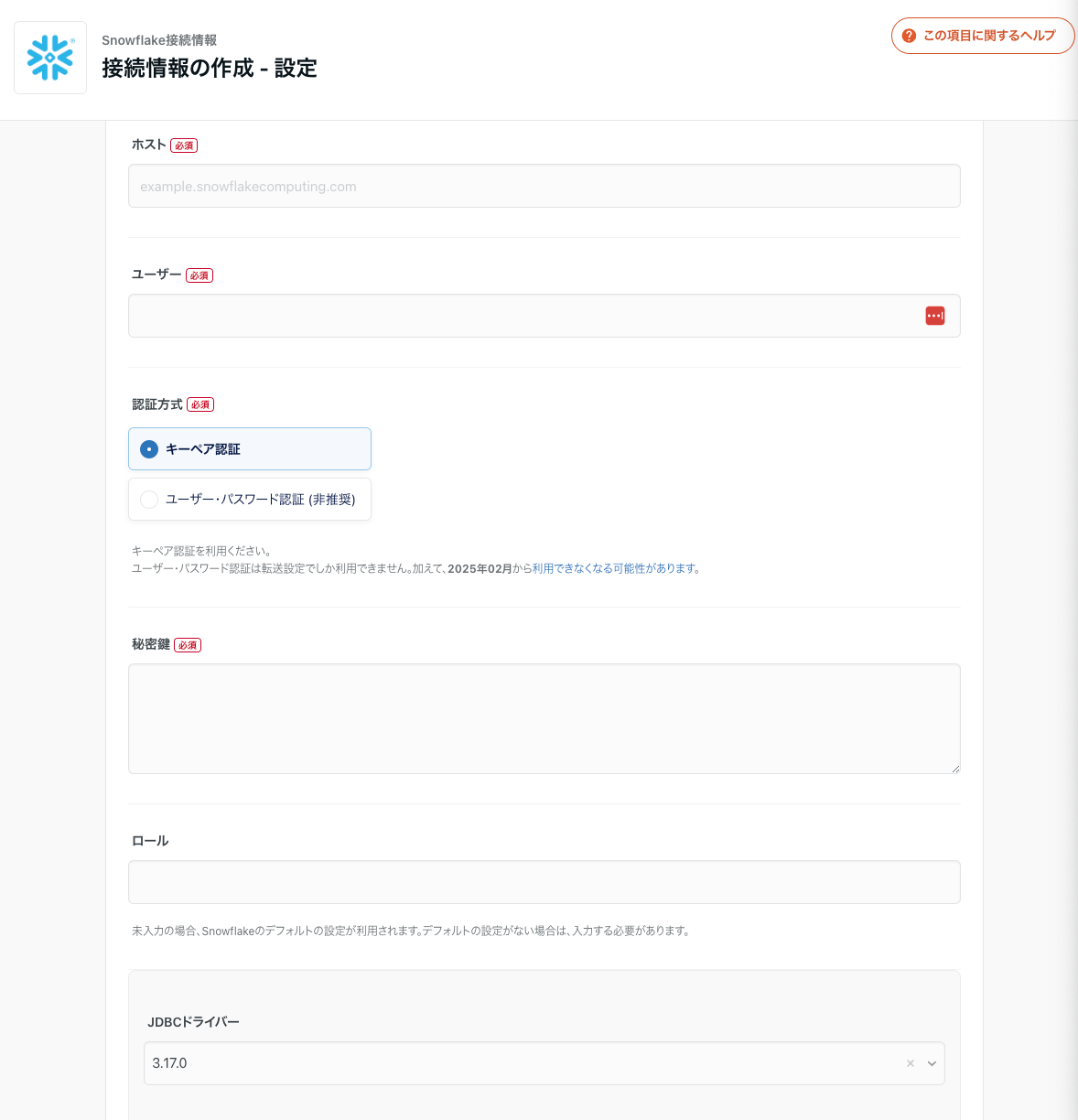Click inside the 秘密鍵 text area
The image size is (1078, 1120).
click(x=544, y=718)
